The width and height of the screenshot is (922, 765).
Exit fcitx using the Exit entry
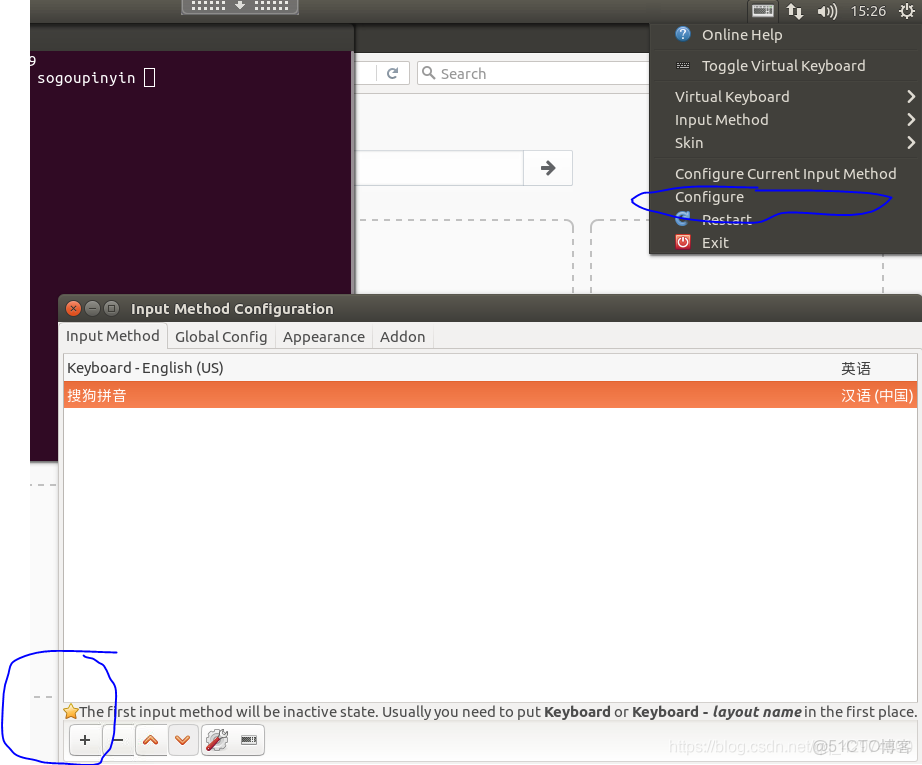pos(713,242)
